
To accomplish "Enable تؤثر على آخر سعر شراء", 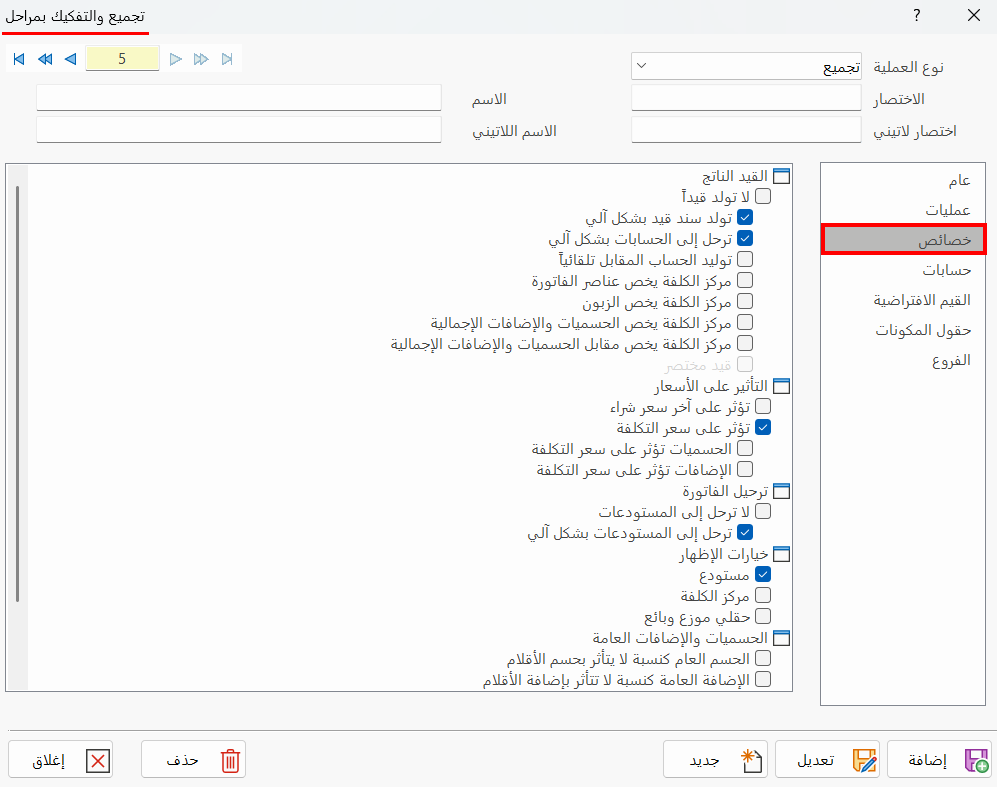I will click(763, 406).
